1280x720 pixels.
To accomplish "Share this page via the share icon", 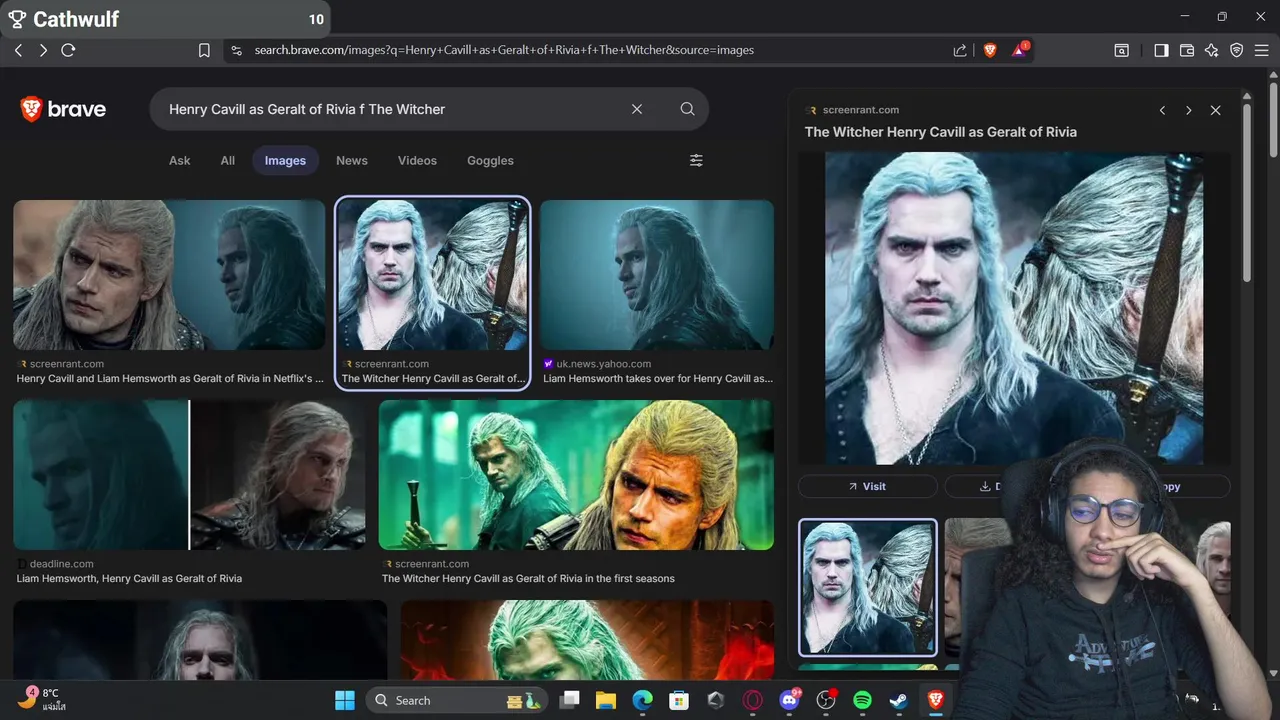I will pyautogui.click(x=960, y=50).
